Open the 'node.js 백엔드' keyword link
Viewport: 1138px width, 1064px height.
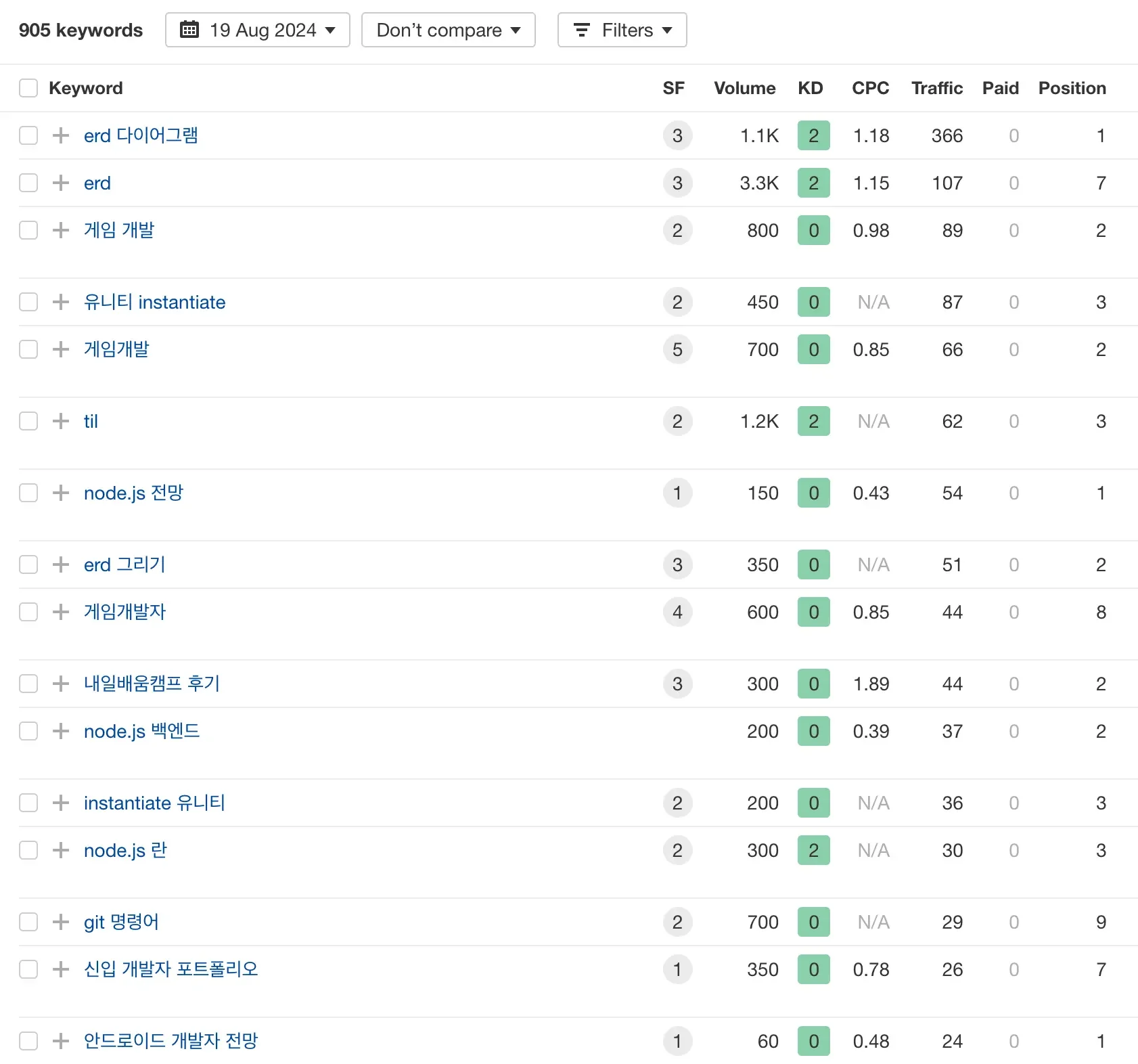coord(141,731)
